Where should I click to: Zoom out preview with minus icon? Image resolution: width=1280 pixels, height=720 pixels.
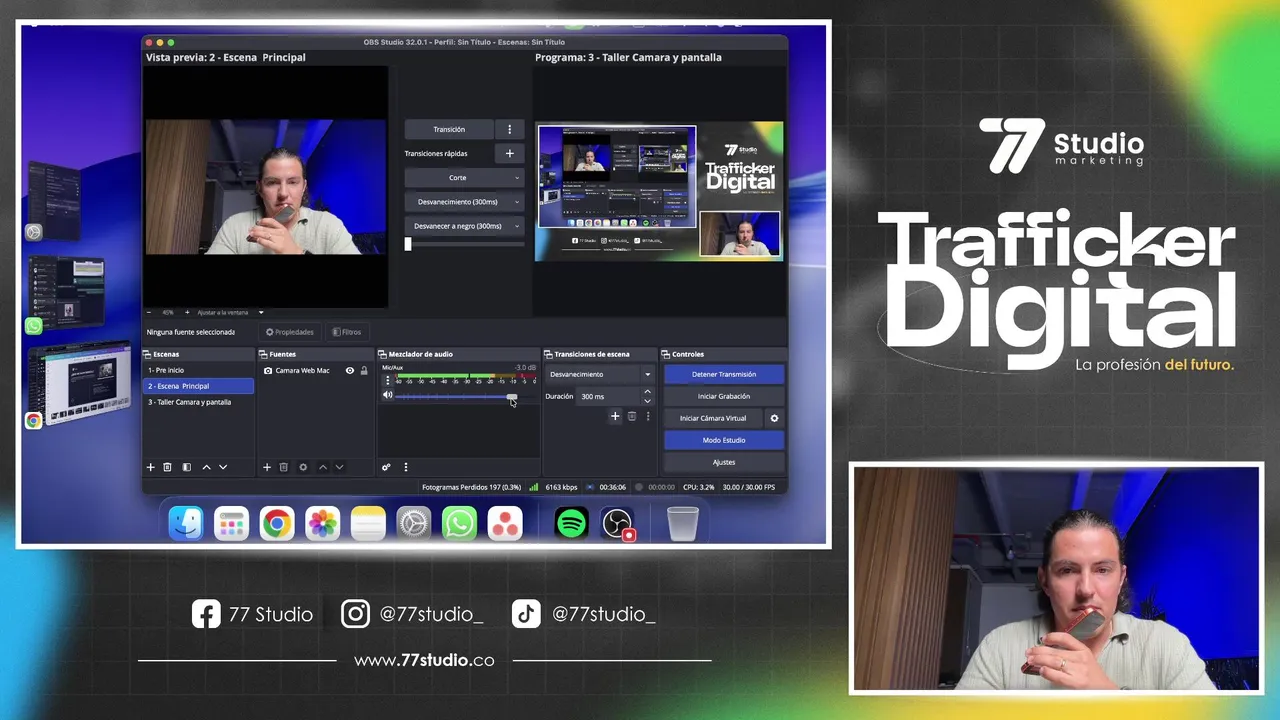click(149, 312)
